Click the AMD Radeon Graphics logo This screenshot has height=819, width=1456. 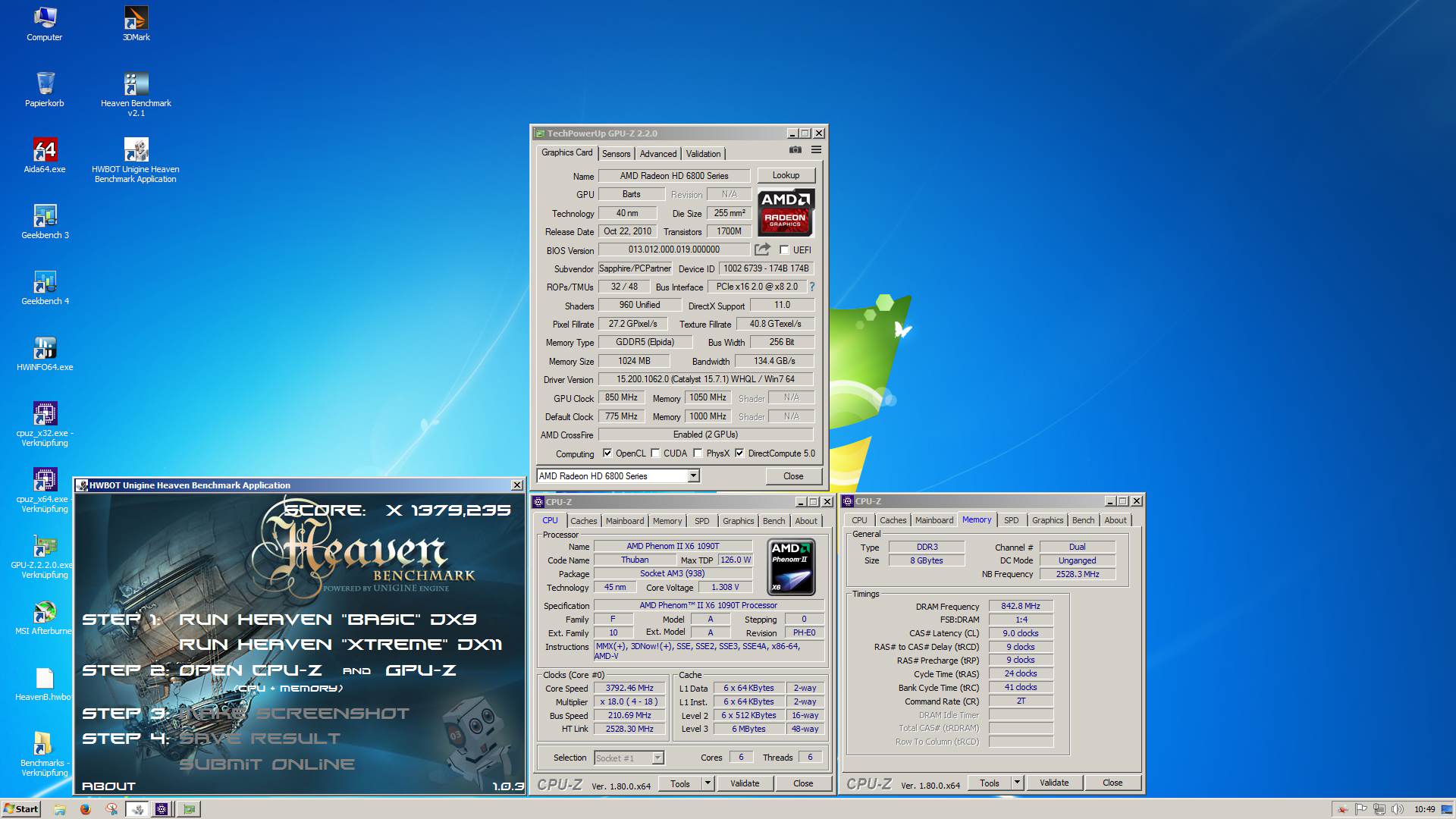tap(786, 213)
